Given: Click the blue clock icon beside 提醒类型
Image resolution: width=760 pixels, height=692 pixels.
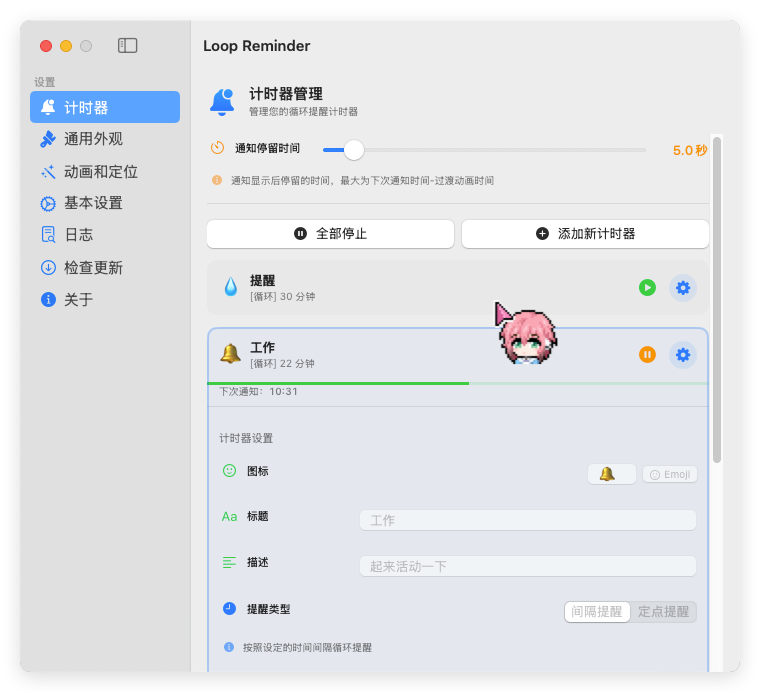Looking at the screenshot, I should [229, 609].
